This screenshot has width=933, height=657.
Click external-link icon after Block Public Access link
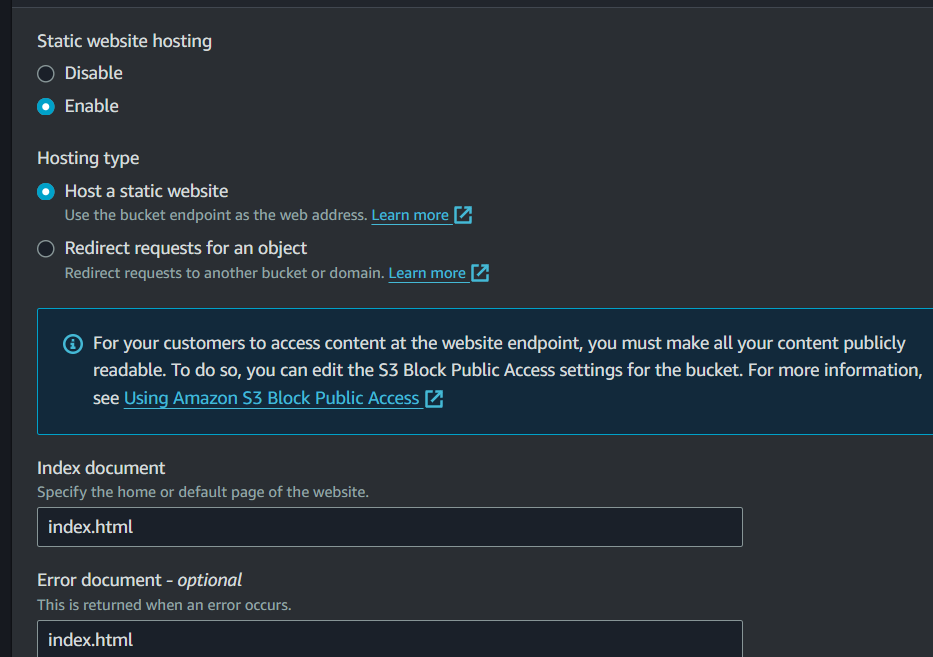(x=434, y=398)
